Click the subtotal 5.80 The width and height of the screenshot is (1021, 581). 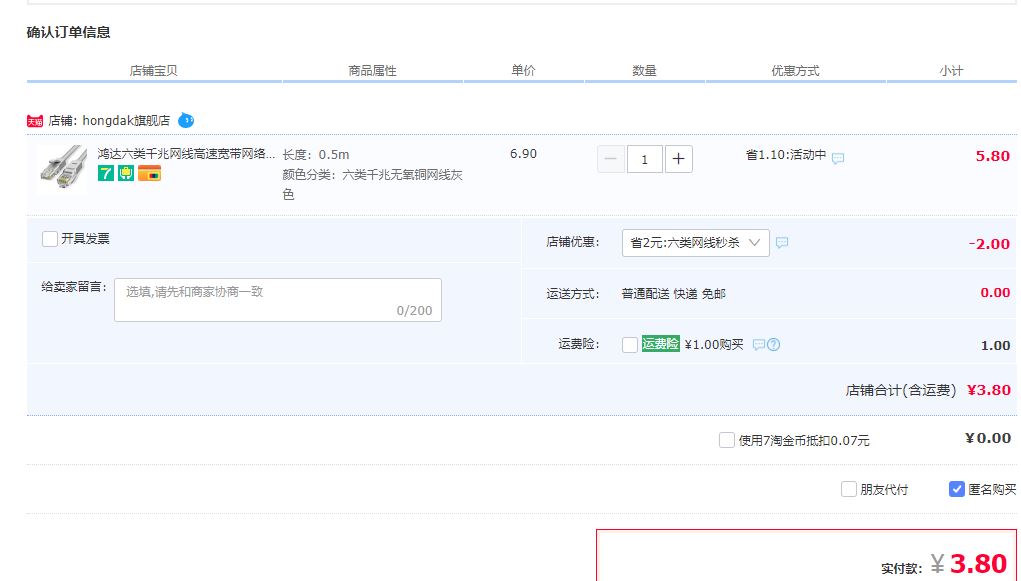pyautogui.click(x=993, y=156)
